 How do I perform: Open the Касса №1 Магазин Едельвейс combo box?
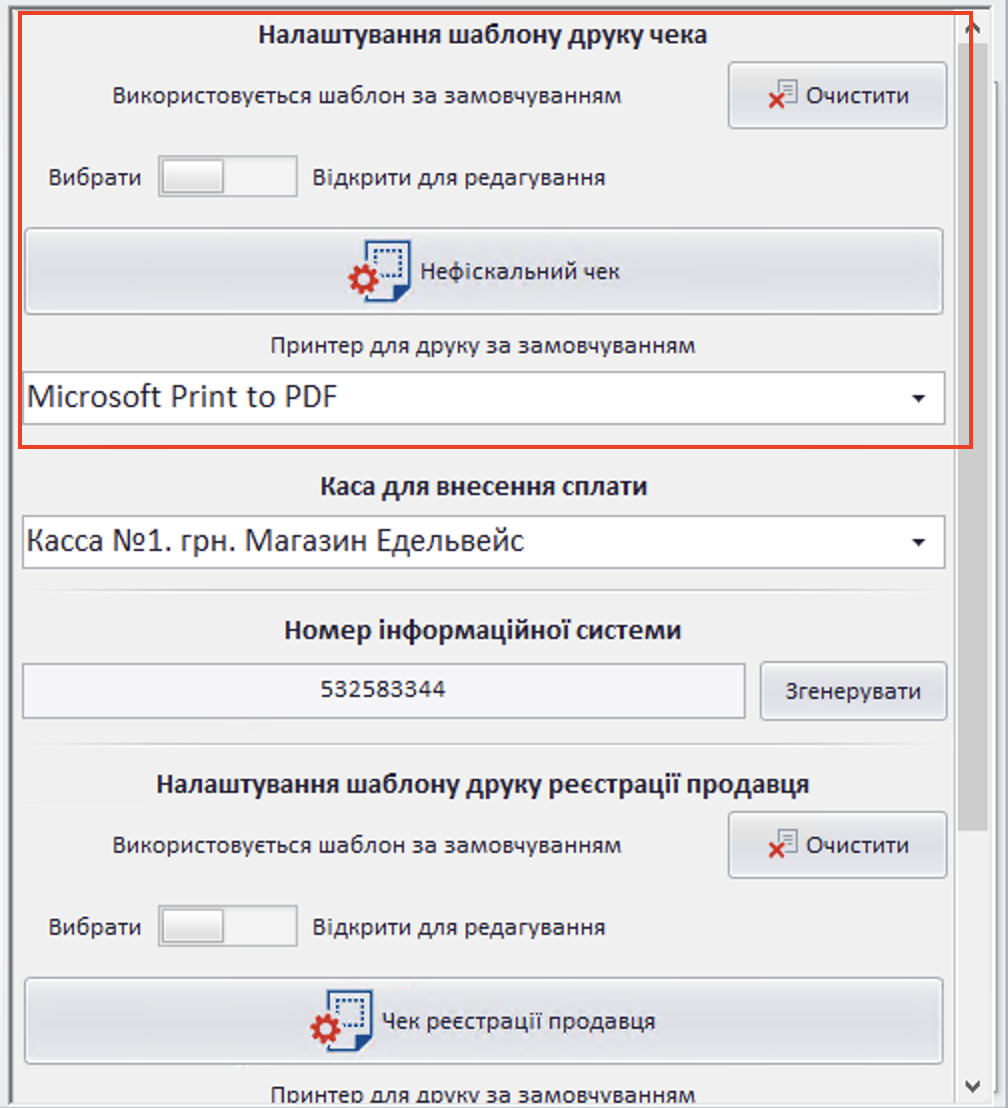pos(460,542)
